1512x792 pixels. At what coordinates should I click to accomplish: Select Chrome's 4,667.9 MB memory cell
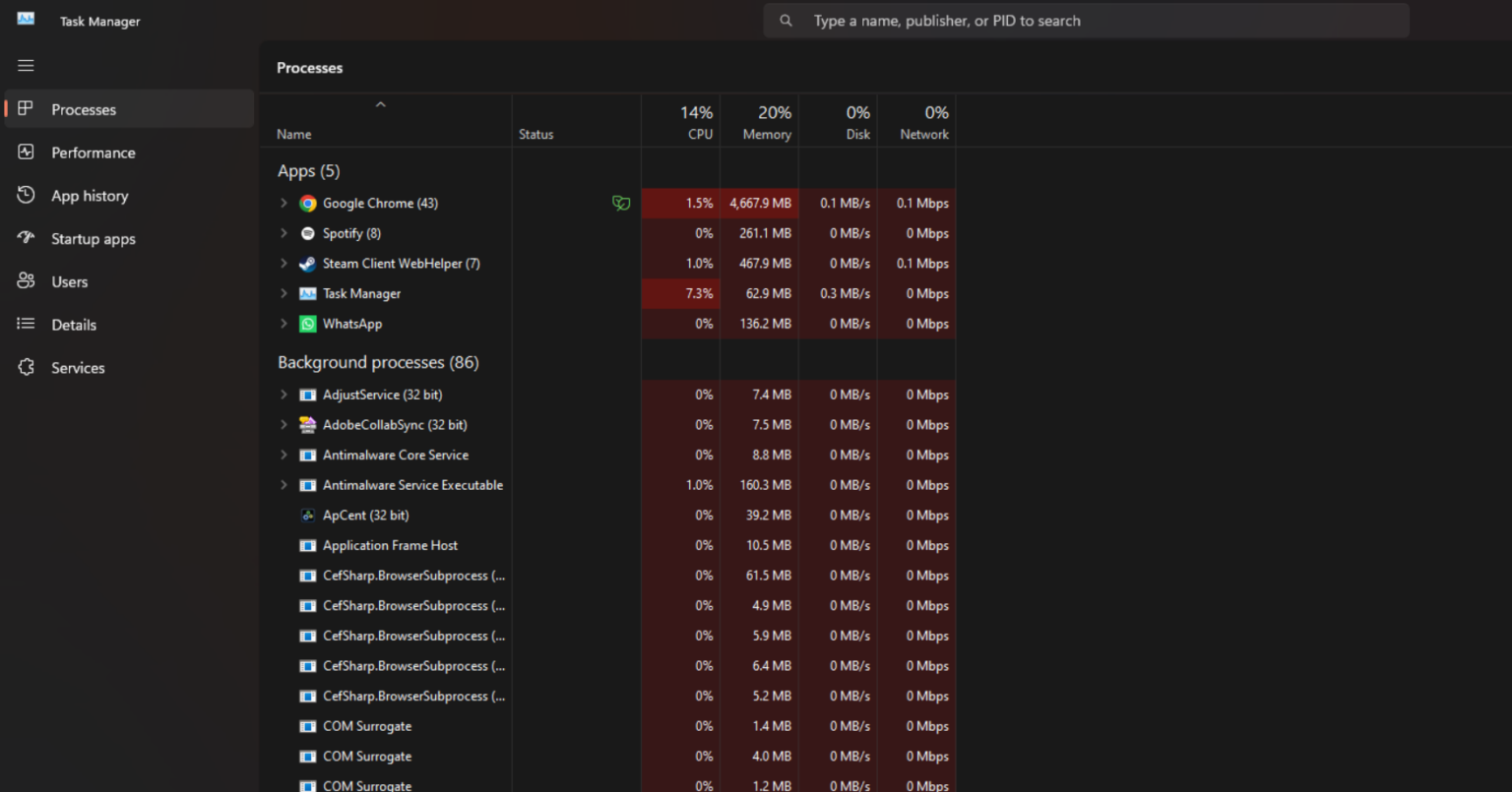tap(759, 203)
